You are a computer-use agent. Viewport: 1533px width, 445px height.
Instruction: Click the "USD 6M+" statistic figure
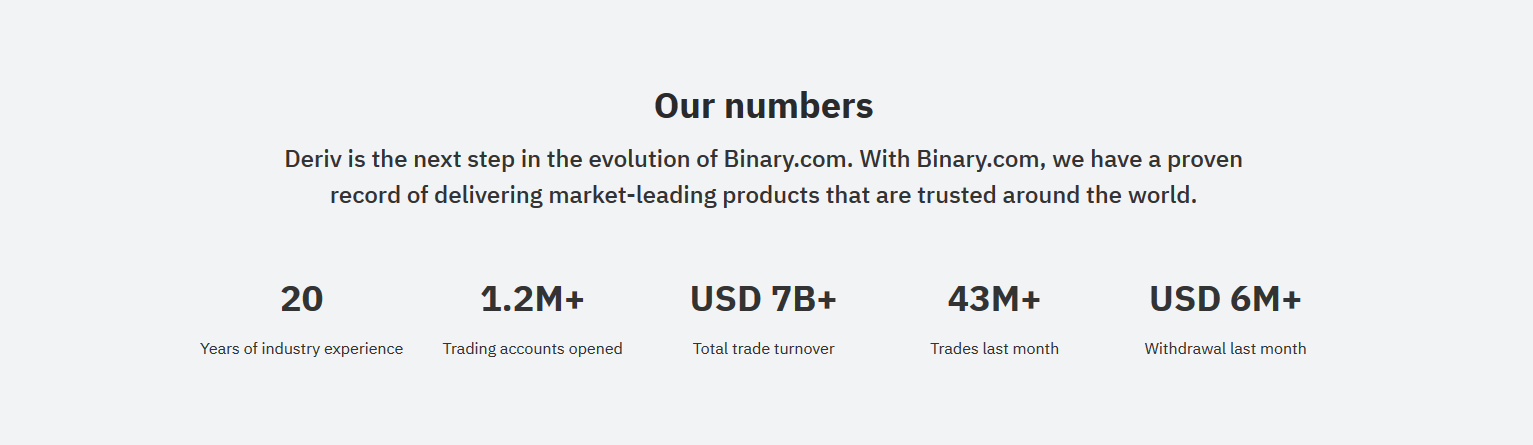[x=1225, y=299]
